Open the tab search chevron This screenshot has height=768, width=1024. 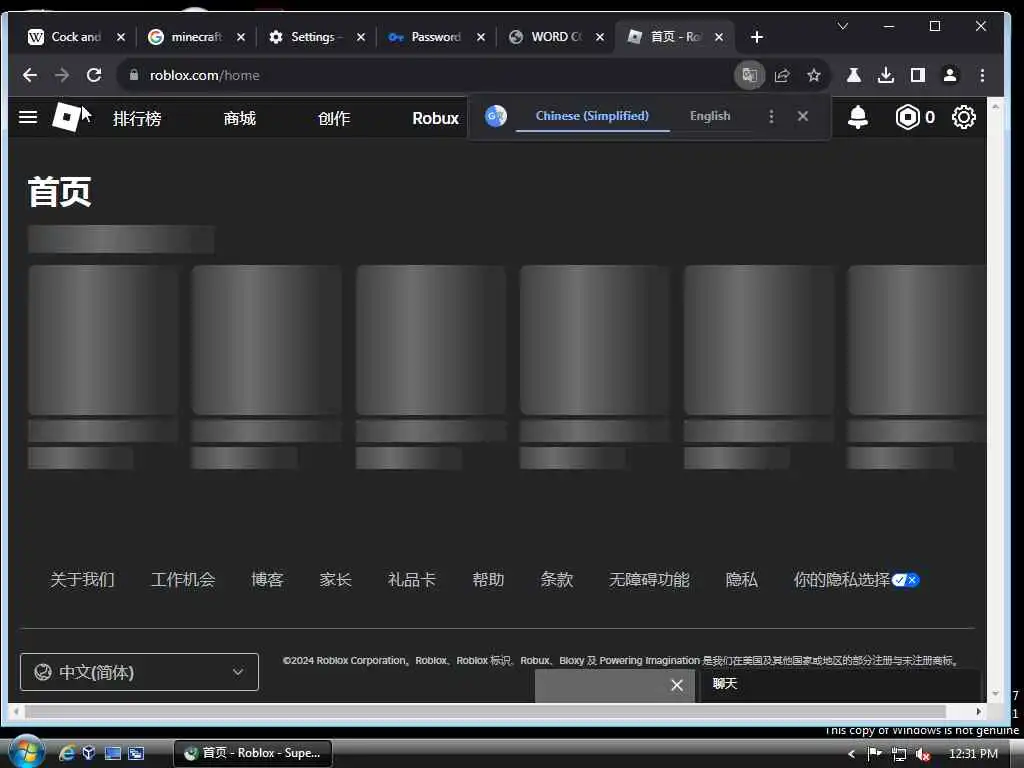click(842, 26)
